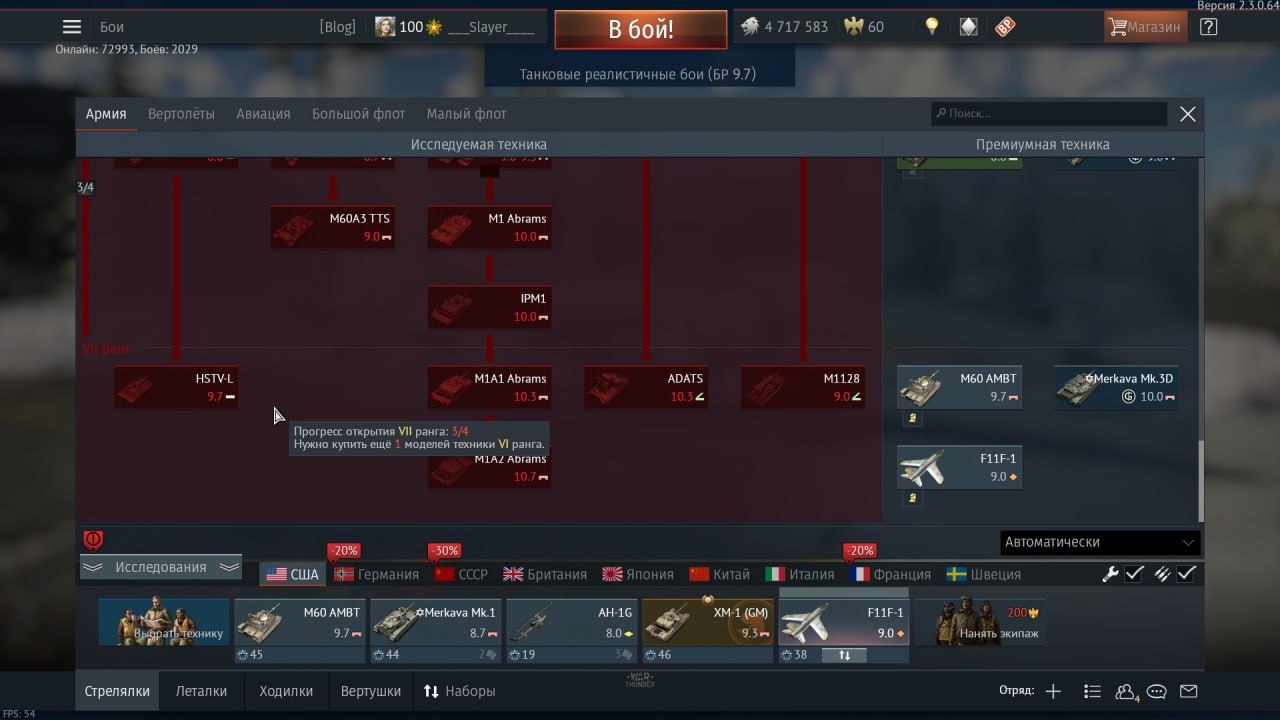Viewport: 1280px width, 720px height.
Task: Toggle the auto-refill ammo checkbox
Action: 1186,574
